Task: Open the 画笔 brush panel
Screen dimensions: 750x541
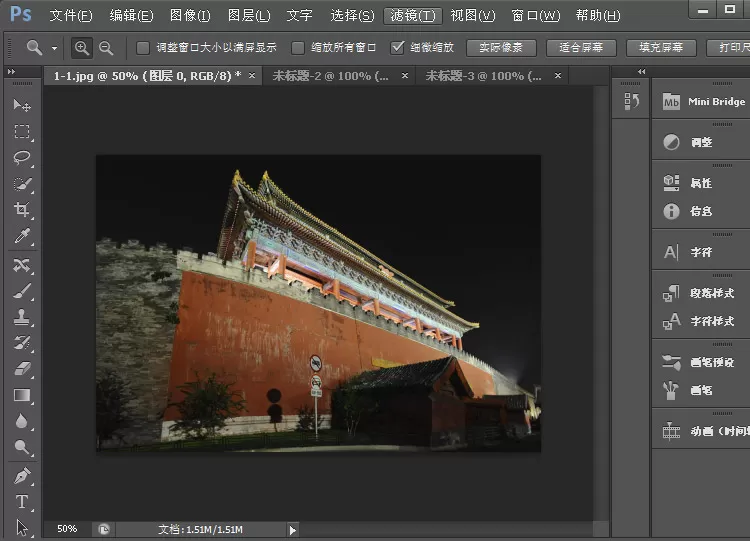Action: pyautogui.click(x=687, y=390)
